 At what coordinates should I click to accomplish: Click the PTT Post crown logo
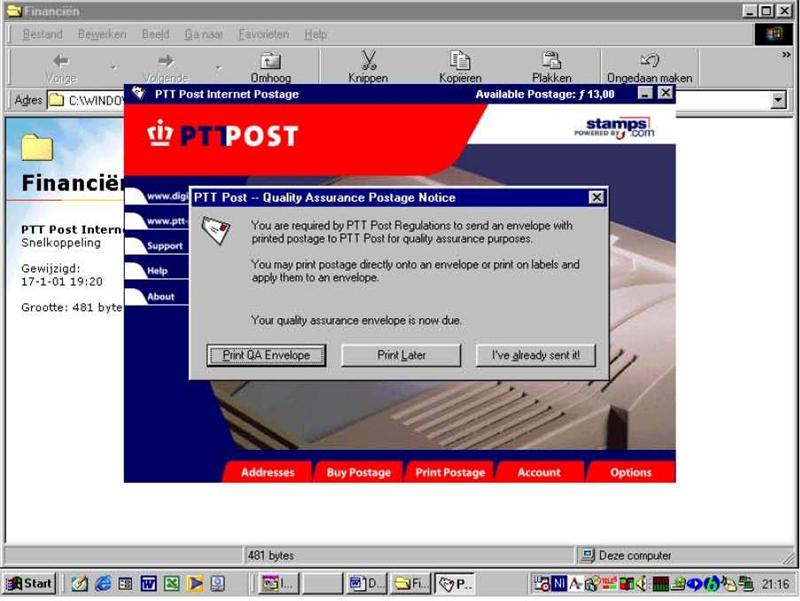coord(160,133)
